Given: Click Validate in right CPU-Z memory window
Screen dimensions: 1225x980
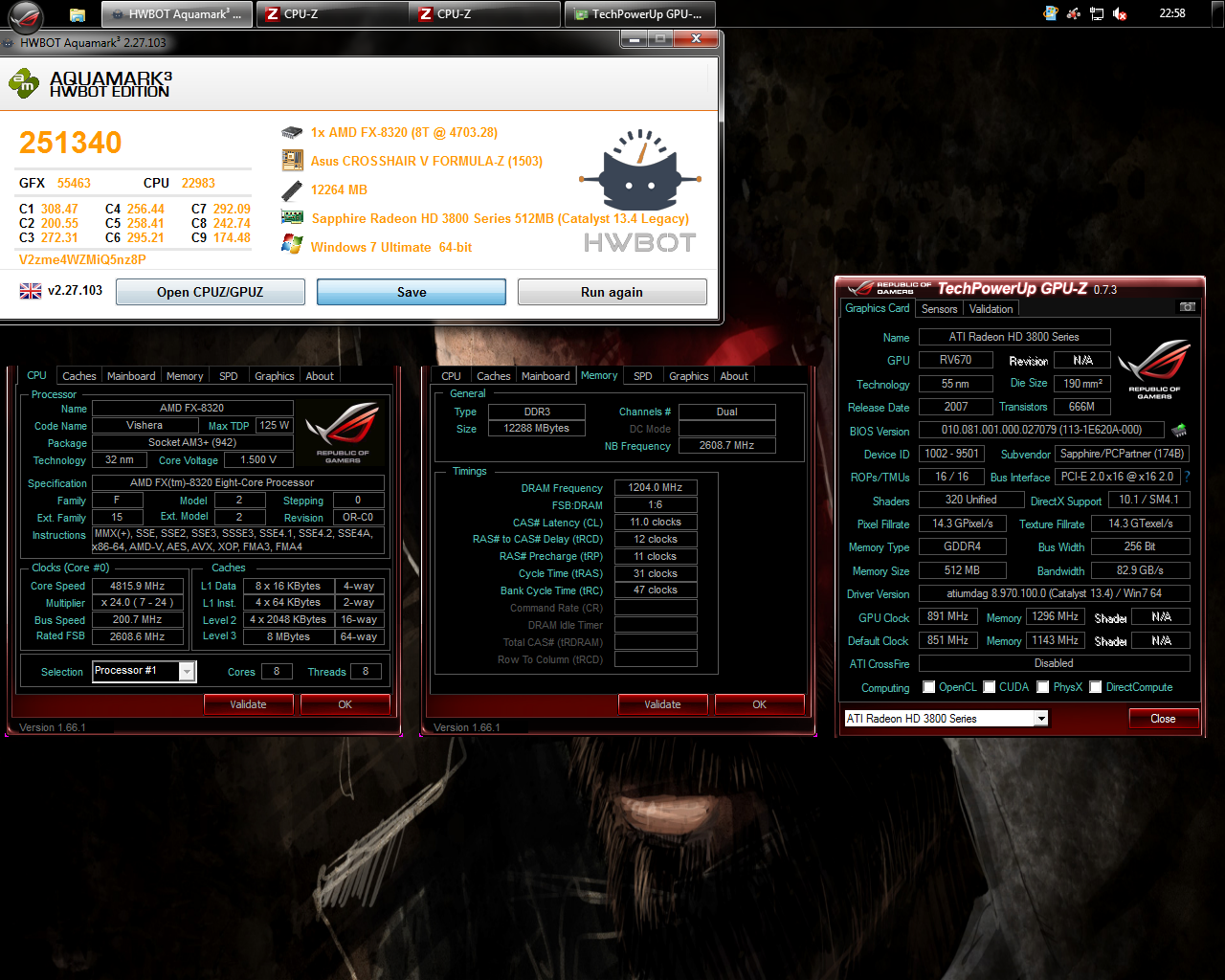Looking at the screenshot, I should pos(662,704).
